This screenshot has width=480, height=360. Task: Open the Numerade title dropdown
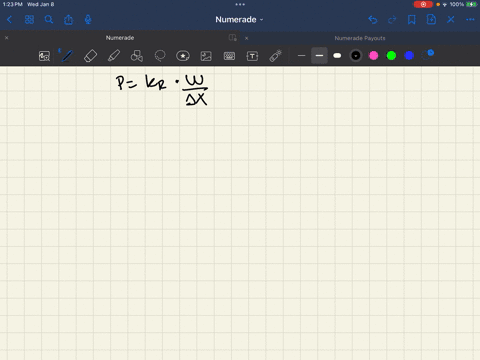point(239,20)
